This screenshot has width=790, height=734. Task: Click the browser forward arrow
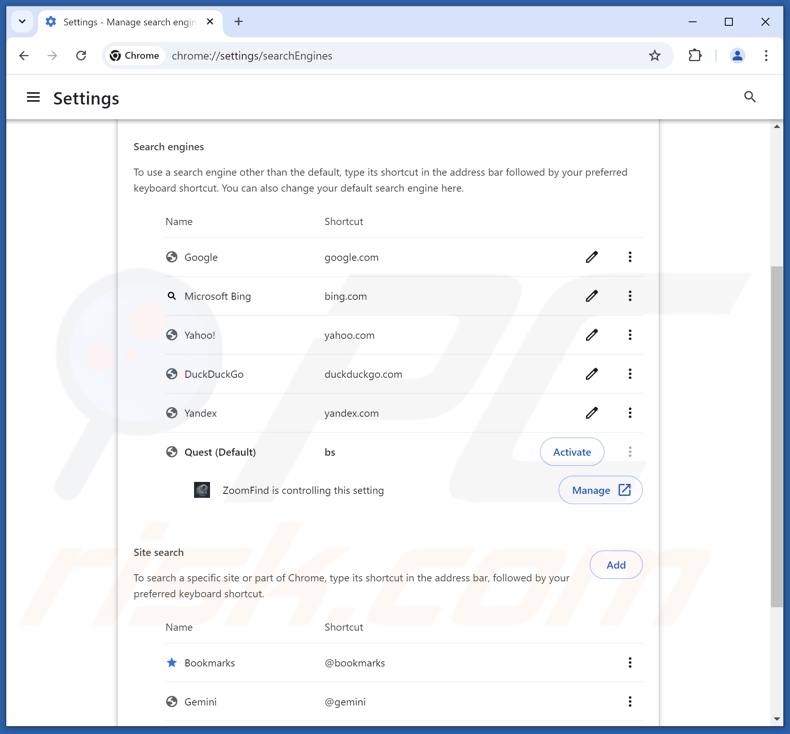pyautogui.click(x=52, y=55)
